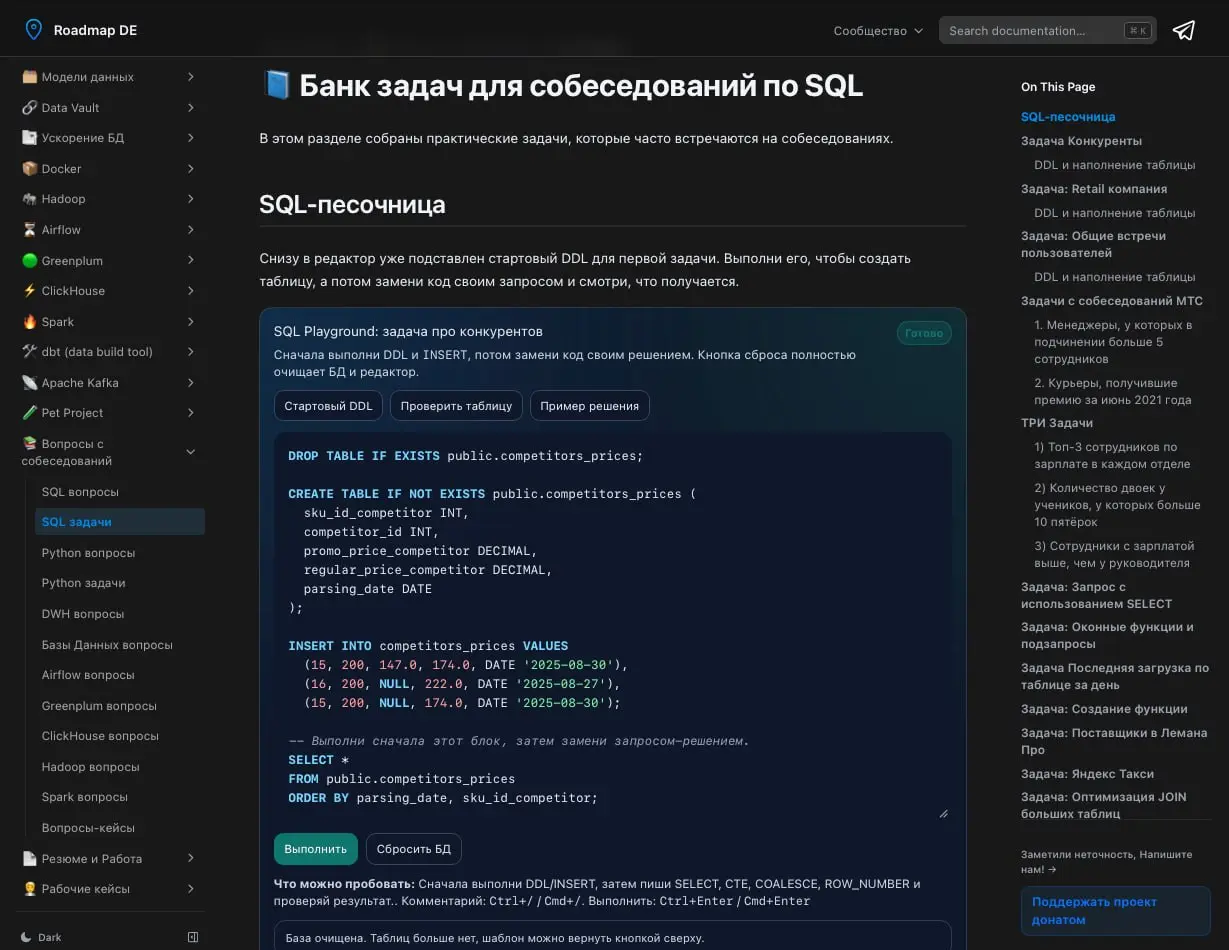Click the Apache Kafka satellite emoji icon
This screenshot has width=1229, height=950.
pos(30,383)
